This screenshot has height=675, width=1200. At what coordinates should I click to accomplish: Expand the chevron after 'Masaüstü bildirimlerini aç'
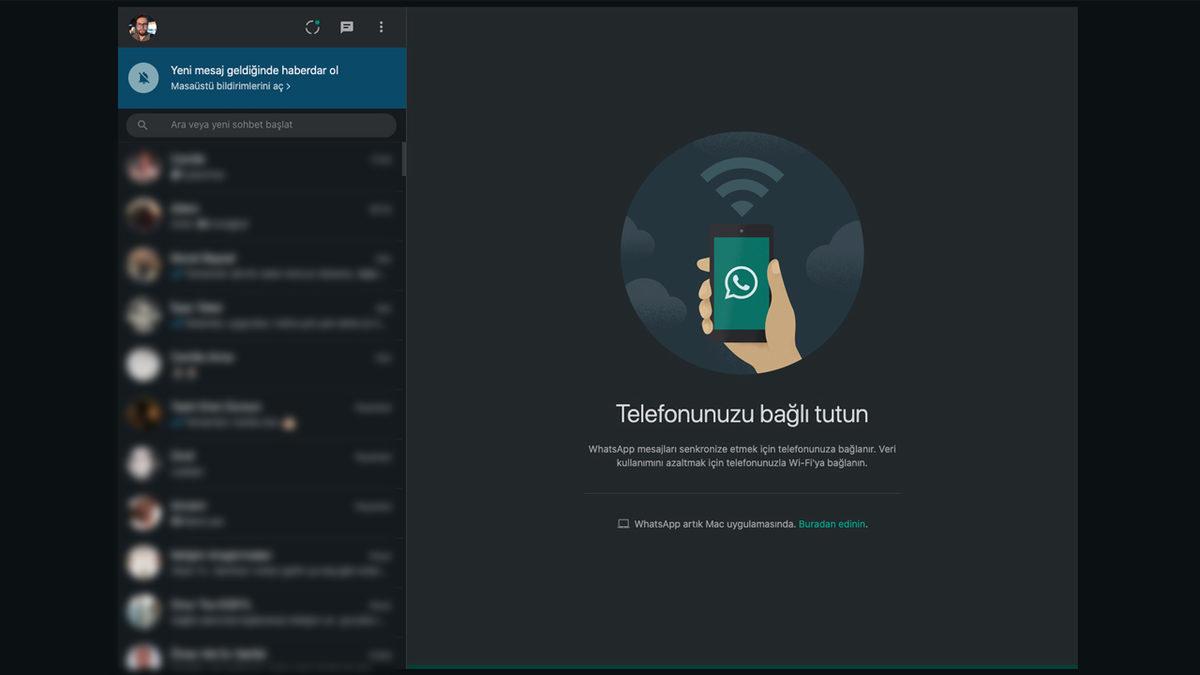pyautogui.click(x=288, y=87)
